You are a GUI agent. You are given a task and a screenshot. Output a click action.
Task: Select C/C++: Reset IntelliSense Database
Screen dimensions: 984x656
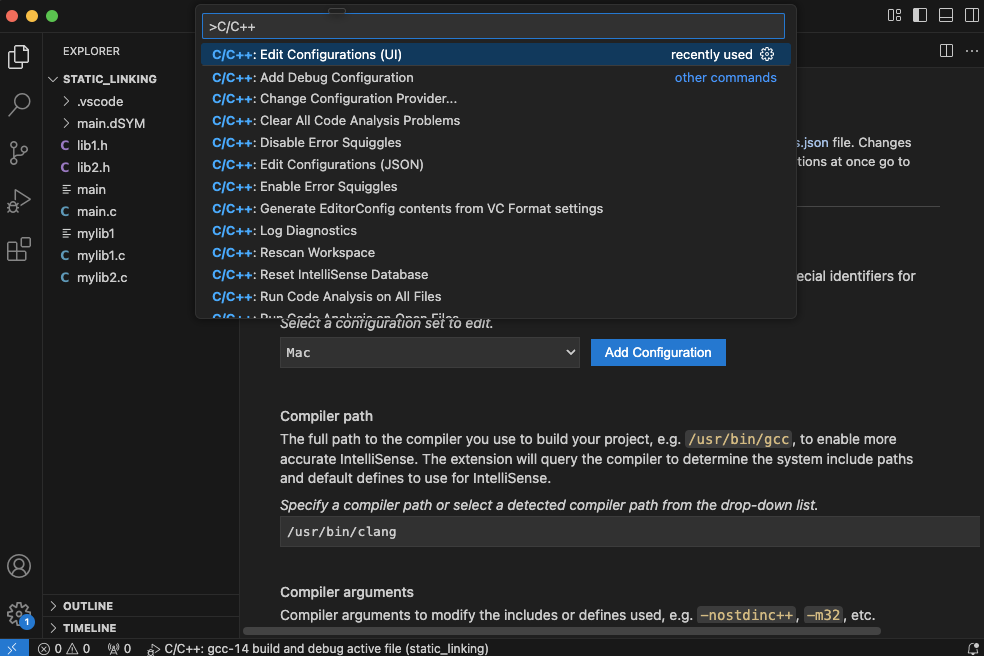tap(495, 274)
